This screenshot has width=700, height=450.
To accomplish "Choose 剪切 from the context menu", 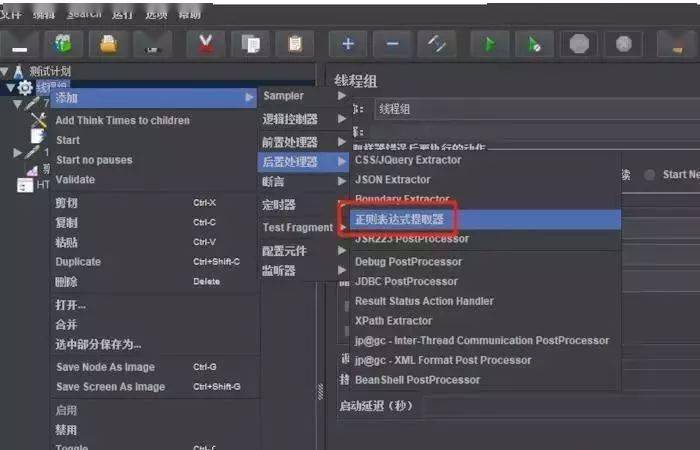I will (x=153, y=203).
